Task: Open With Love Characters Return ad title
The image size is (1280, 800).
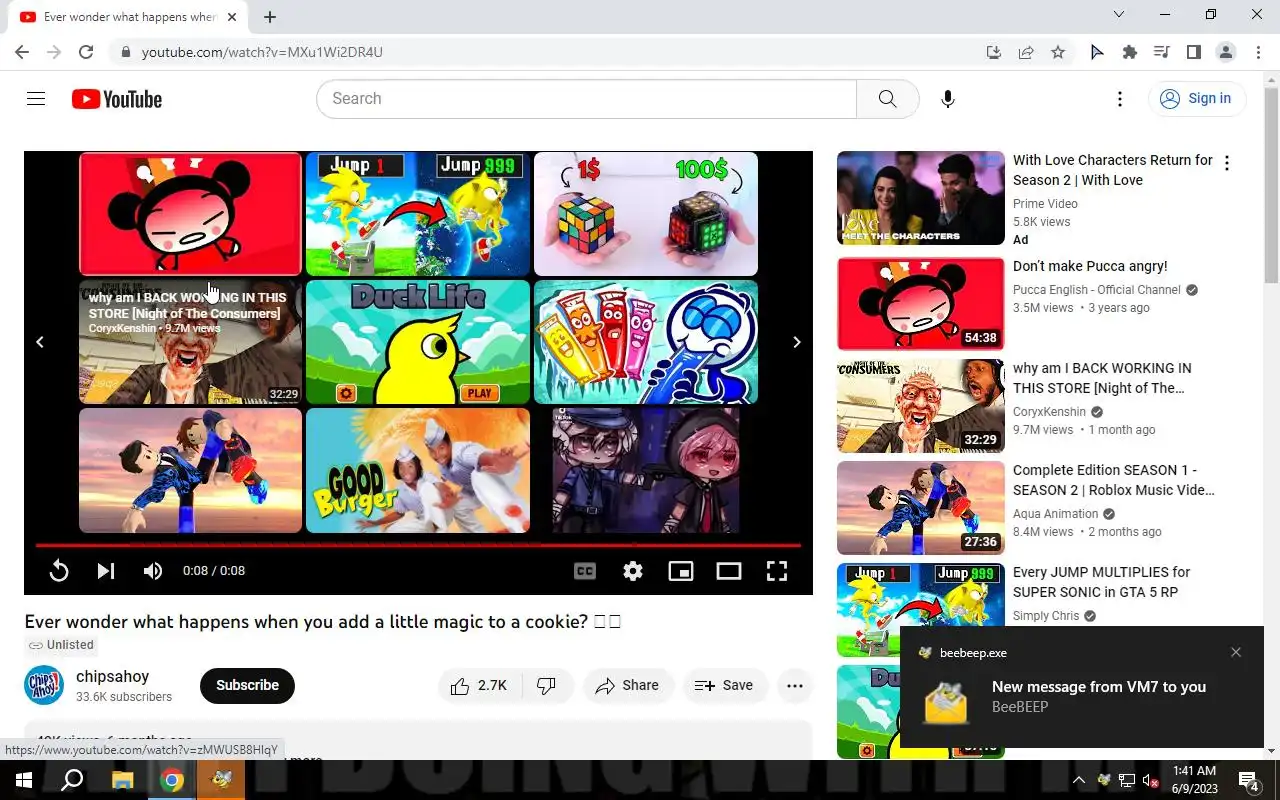Action: point(1113,170)
